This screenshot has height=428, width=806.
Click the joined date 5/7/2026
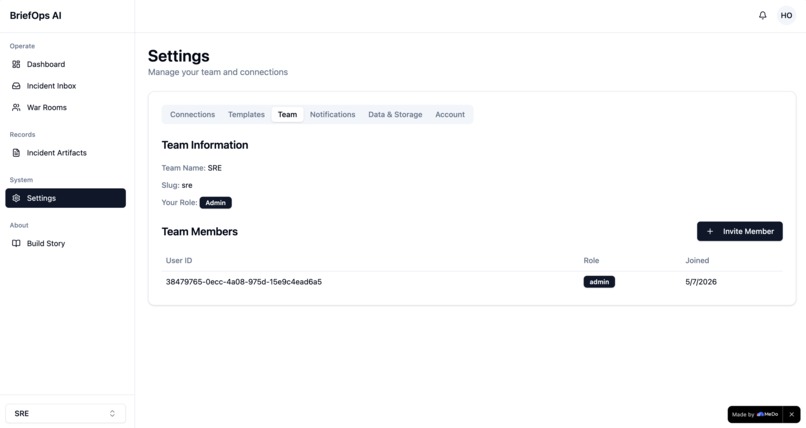701,282
